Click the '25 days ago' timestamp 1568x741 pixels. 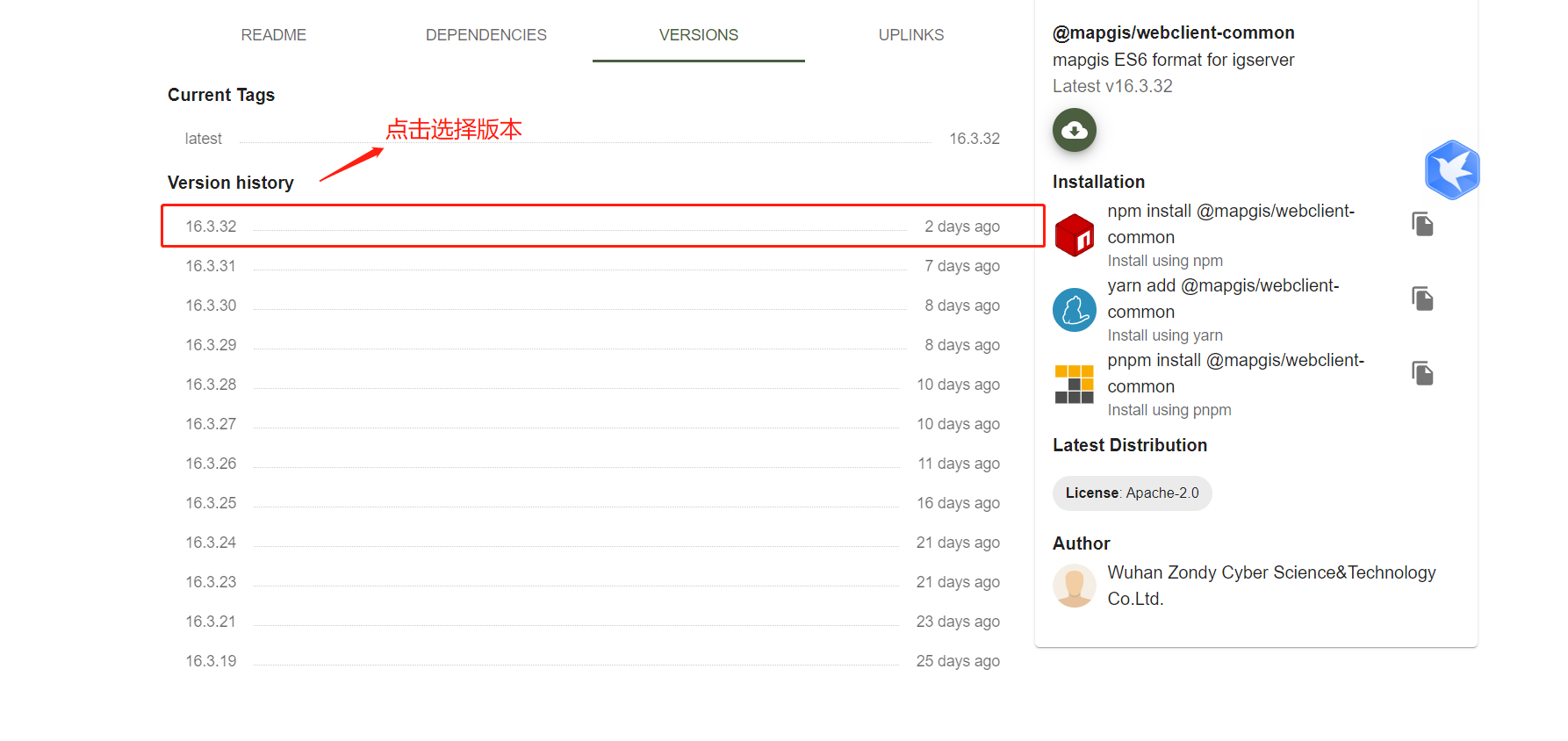click(x=958, y=661)
